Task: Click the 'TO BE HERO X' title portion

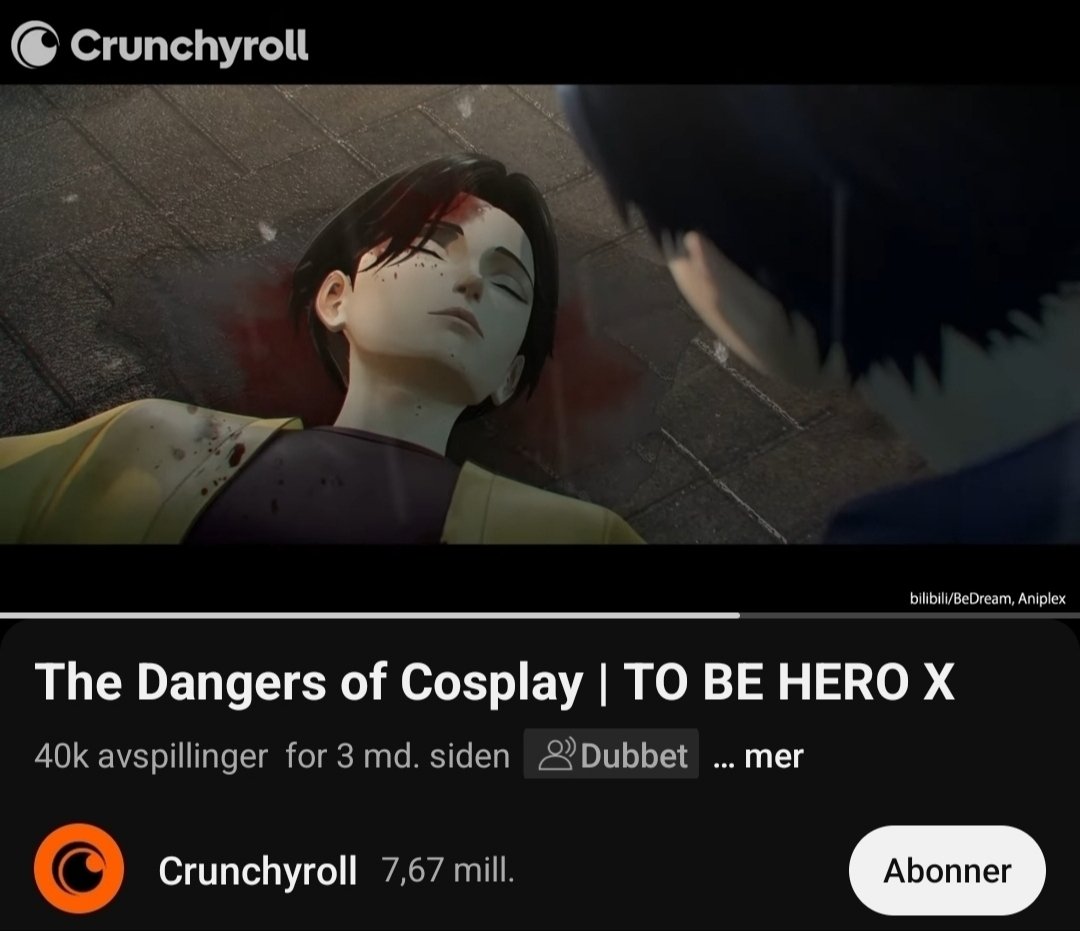Action: (x=789, y=682)
